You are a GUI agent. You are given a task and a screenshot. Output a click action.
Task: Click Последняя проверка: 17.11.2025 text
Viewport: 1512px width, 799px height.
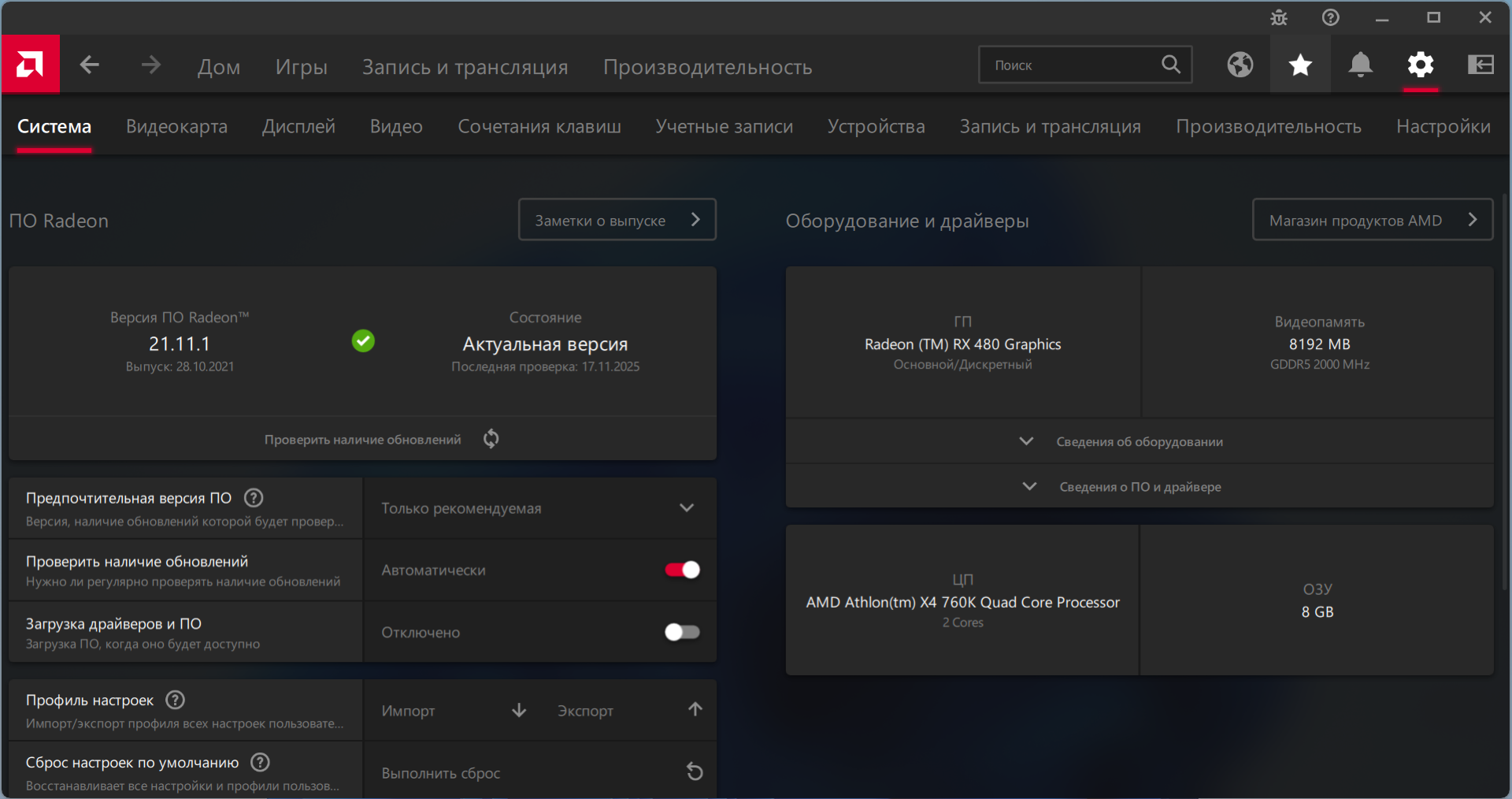pyautogui.click(x=545, y=366)
